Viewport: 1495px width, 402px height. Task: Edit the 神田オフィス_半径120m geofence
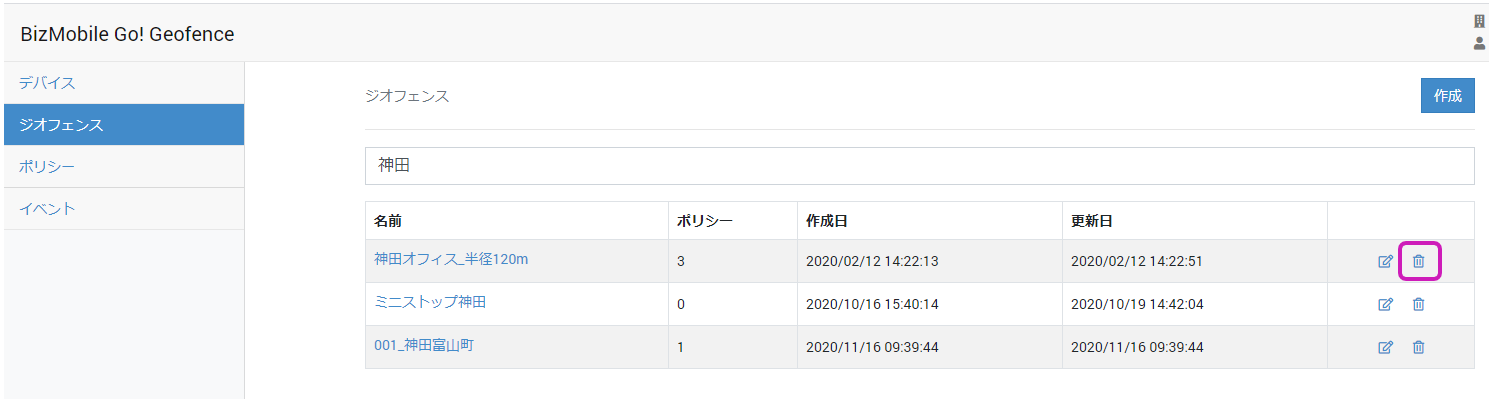(x=1385, y=262)
